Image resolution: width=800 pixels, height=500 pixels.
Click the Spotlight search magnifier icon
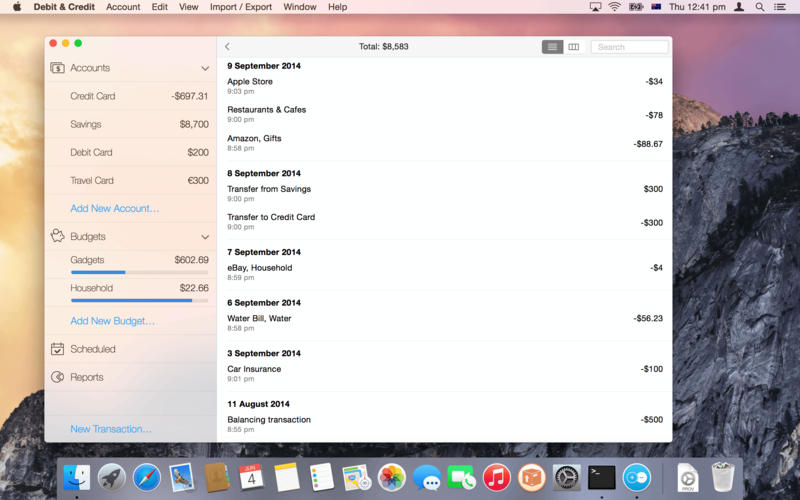pyautogui.click(x=760, y=7)
